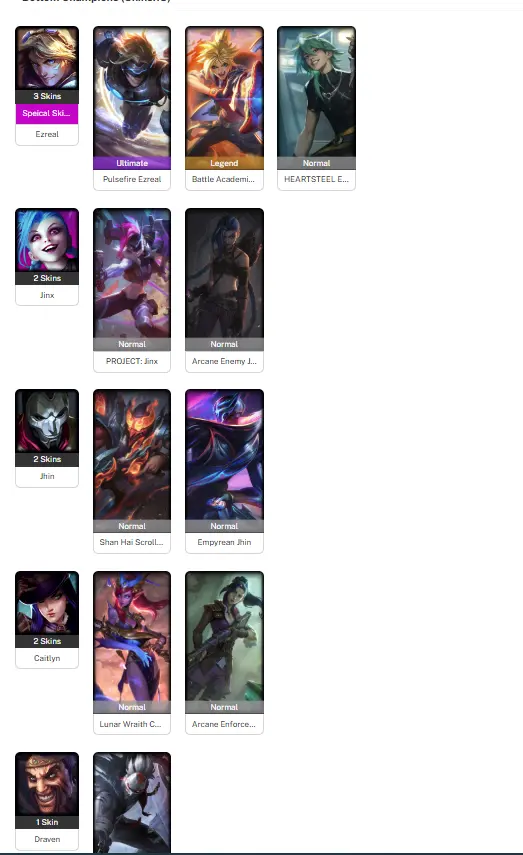
Task: Select the Pulsefire Ezreal skin card
Action: pyautogui.click(x=132, y=108)
